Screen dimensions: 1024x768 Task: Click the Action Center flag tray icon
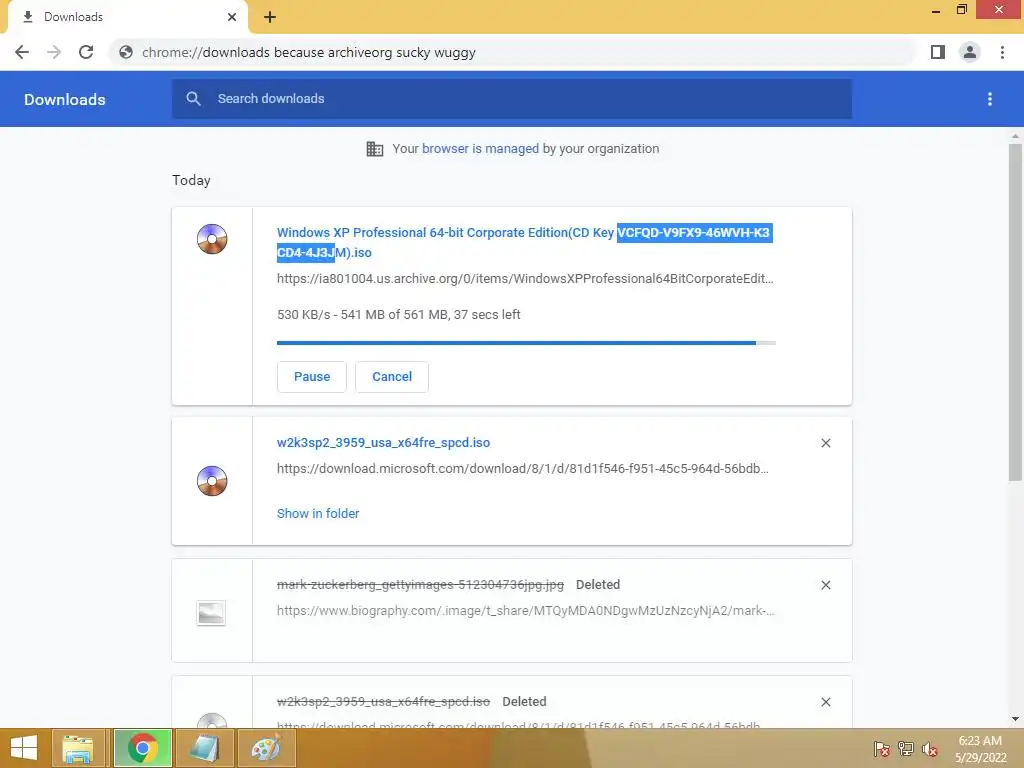point(882,749)
